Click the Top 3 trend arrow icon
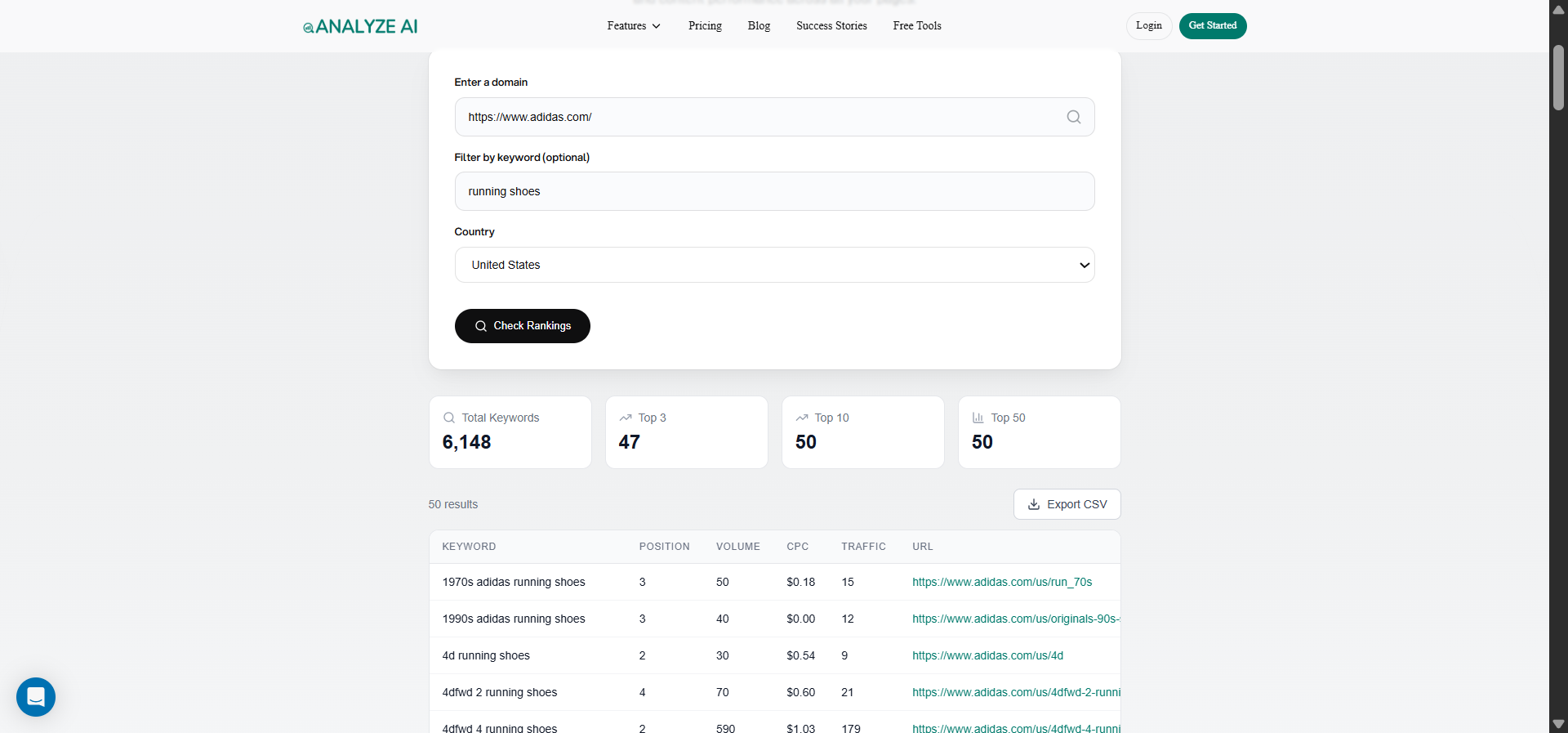The width and height of the screenshot is (1568, 733). coord(626,418)
